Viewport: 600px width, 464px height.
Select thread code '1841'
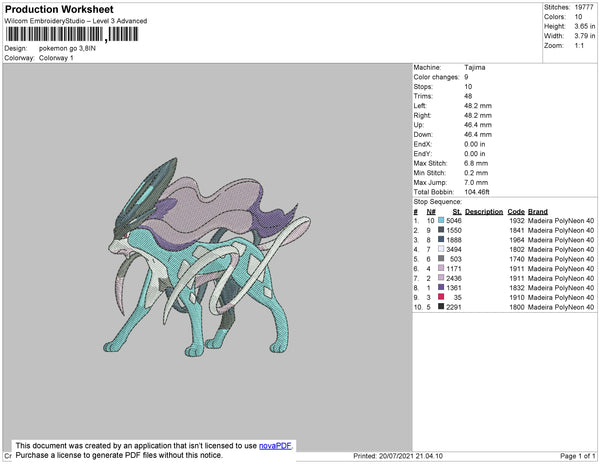click(x=517, y=230)
